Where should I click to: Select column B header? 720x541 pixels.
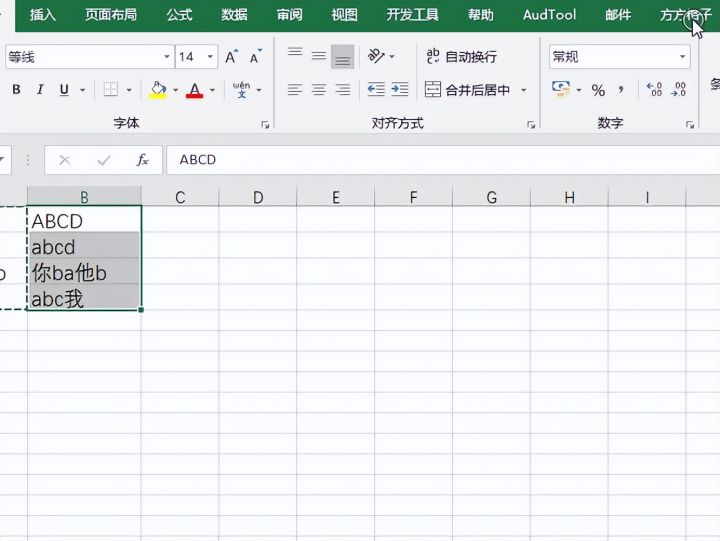(84, 197)
